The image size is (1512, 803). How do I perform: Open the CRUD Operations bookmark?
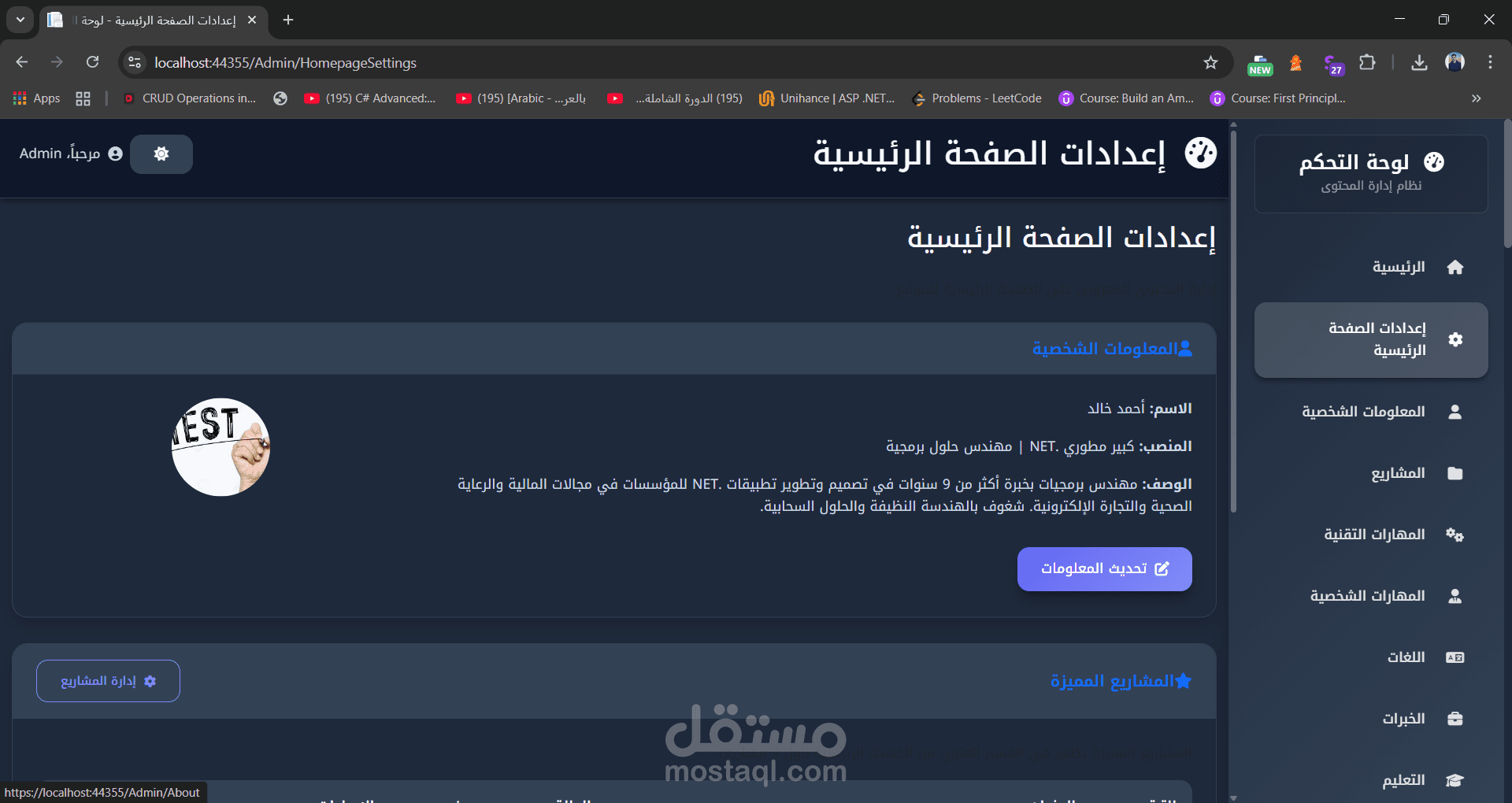click(x=190, y=98)
